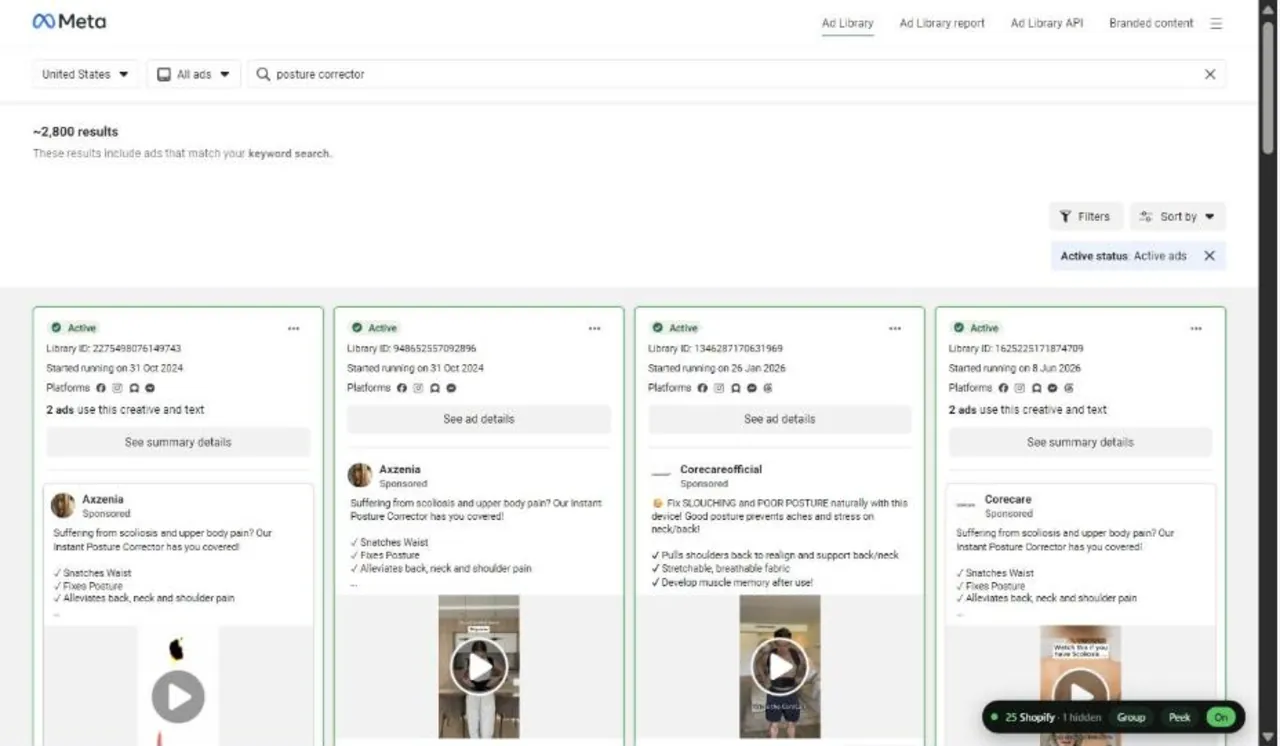Click Threads platform icon on ad 1625225171874709

click(1069, 388)
